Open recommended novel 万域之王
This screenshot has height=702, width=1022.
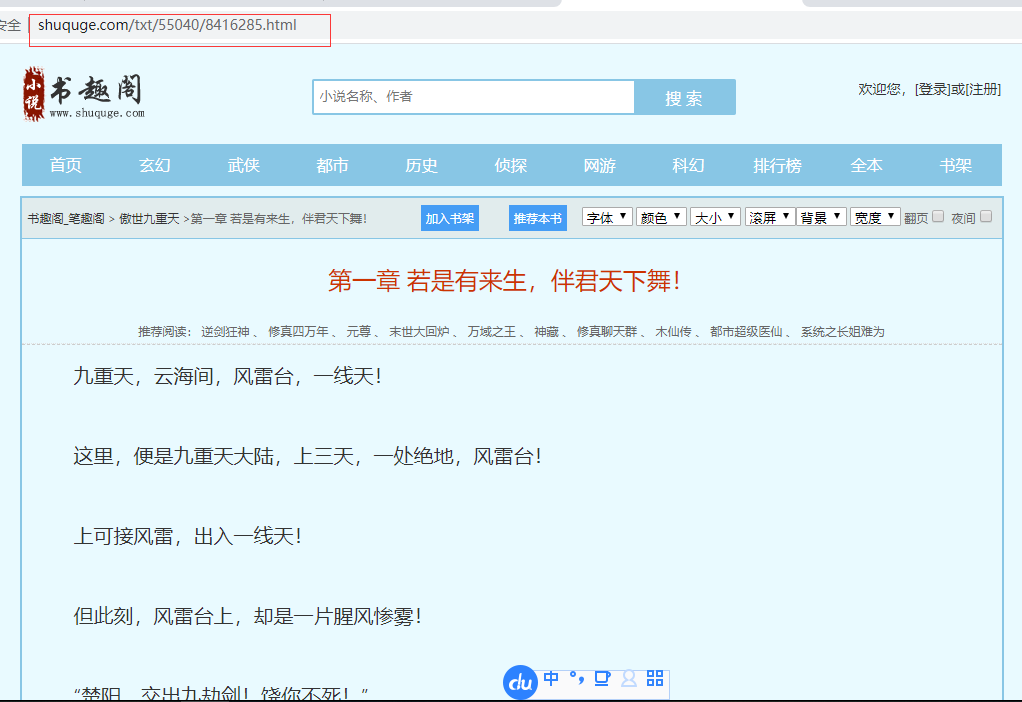(x=492, y=332)
